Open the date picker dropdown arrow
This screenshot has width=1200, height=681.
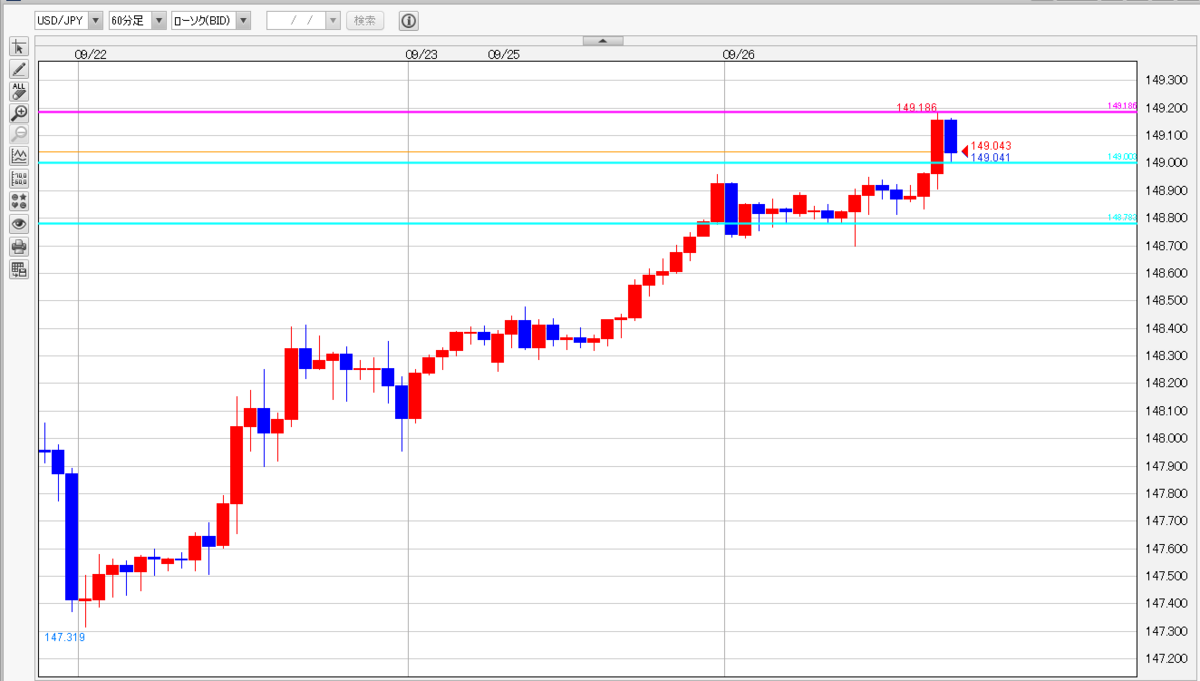(x=333, y=20)
